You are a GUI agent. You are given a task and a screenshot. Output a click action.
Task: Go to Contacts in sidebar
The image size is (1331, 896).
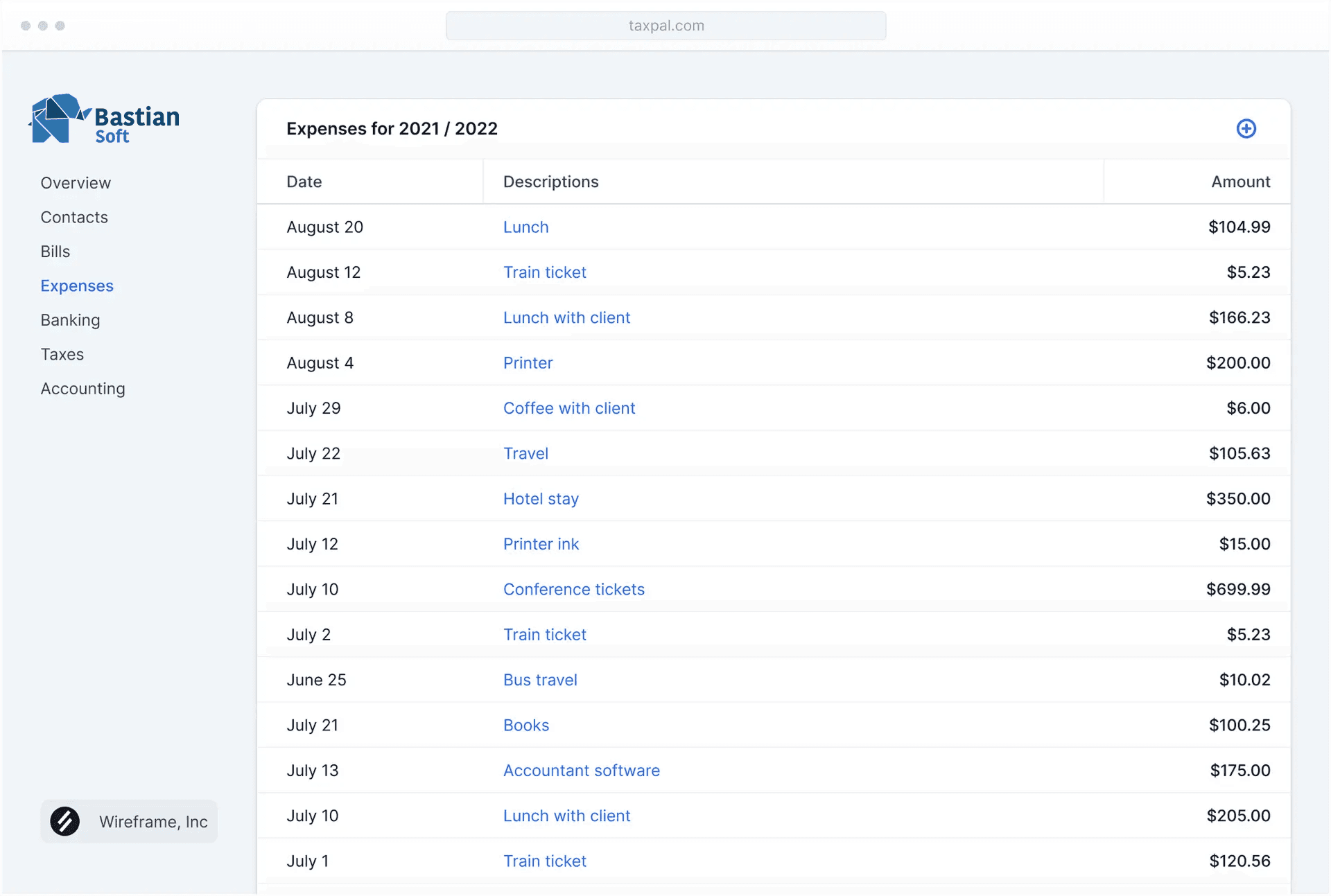pyautogui.click(x=74, y=218)
